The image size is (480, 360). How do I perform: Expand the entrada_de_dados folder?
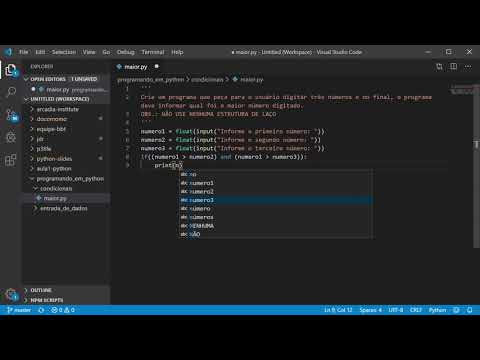[63, 208]
